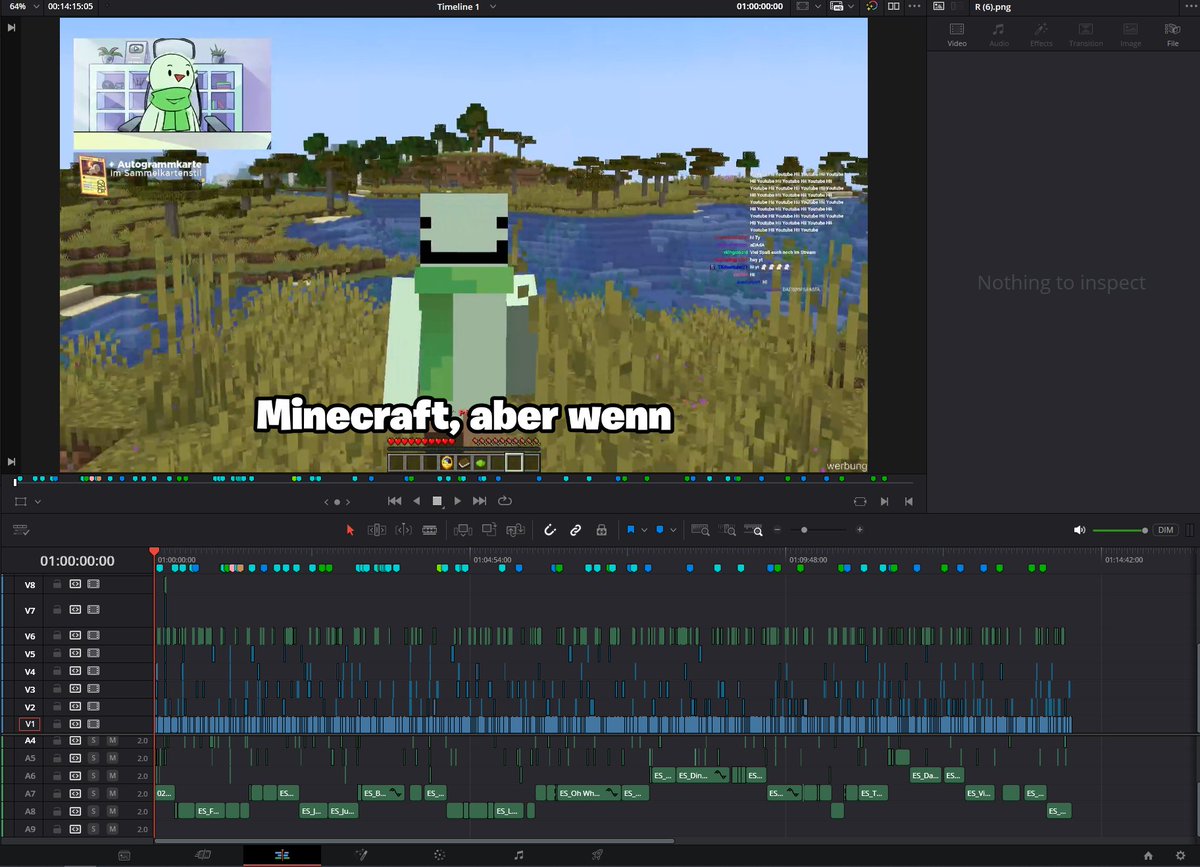Viewport: 1200px width, 867px height.
Task: Open the Video tab in Inspector
Action: click(957, 35)
